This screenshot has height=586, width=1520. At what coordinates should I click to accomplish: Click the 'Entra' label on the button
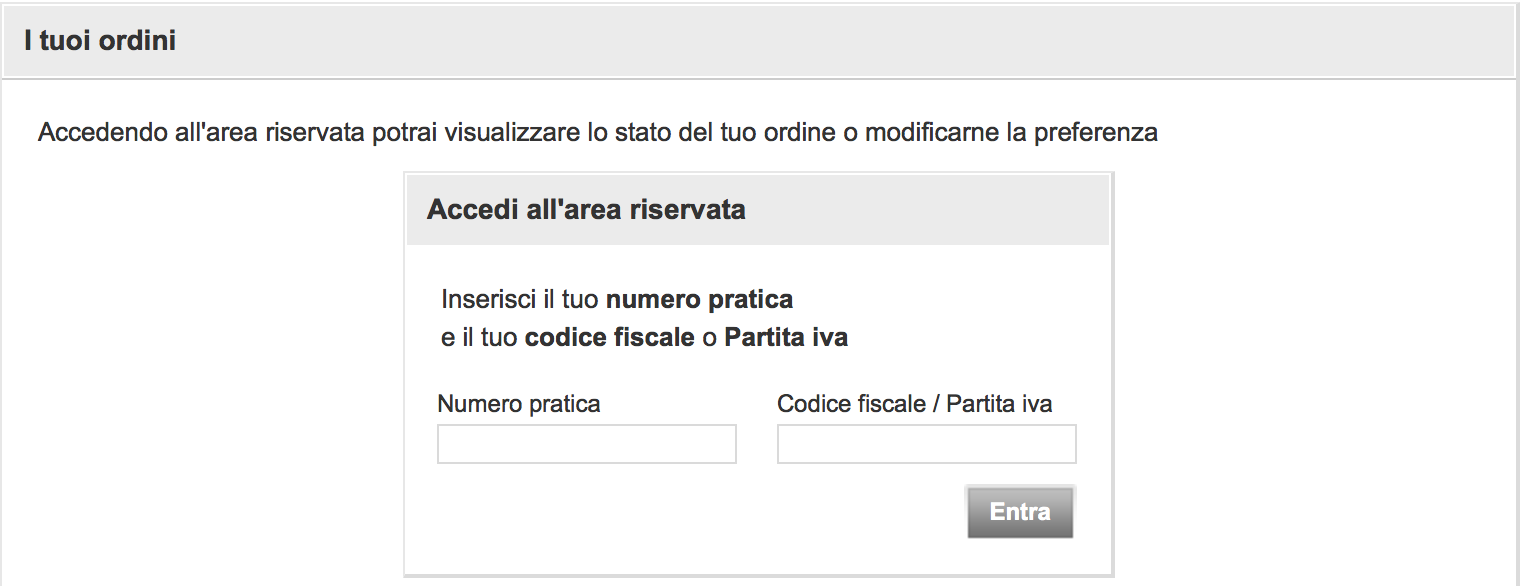pos(1020,511)
